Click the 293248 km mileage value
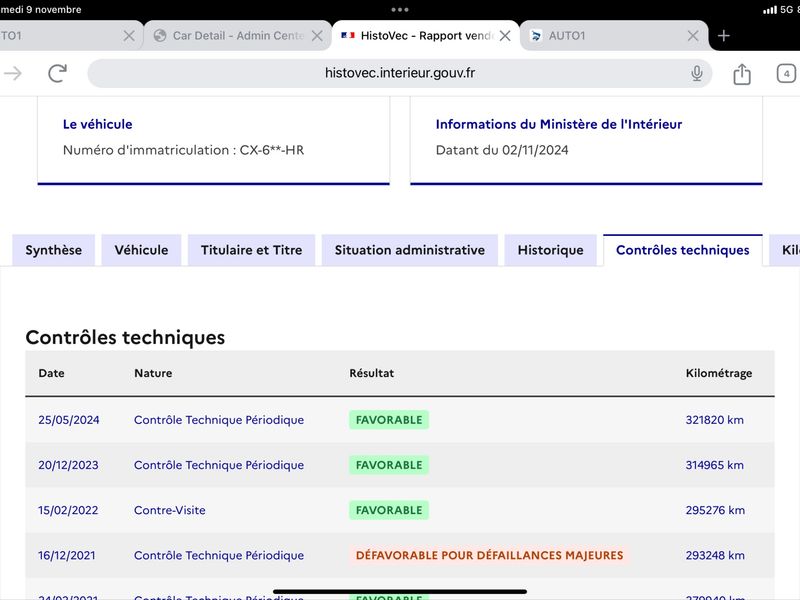The image size is (800, 600). (715, 555)
